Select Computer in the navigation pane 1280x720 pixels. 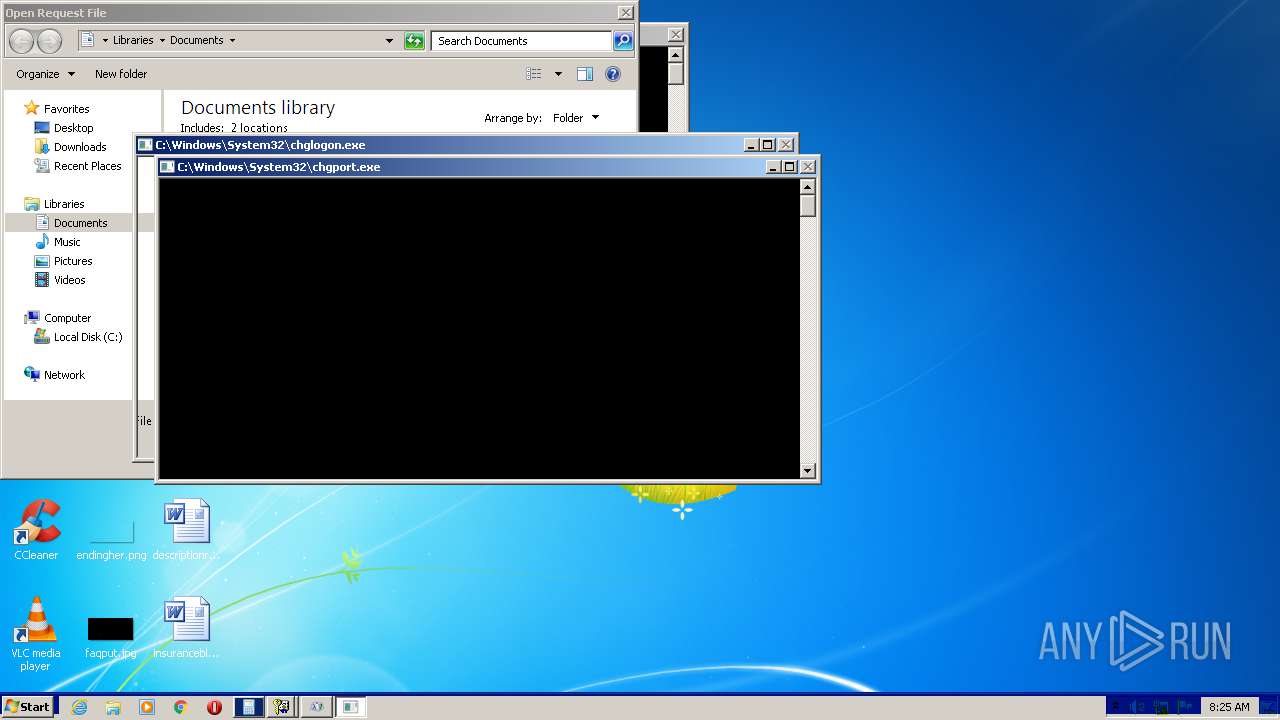(x=67, y=318)
